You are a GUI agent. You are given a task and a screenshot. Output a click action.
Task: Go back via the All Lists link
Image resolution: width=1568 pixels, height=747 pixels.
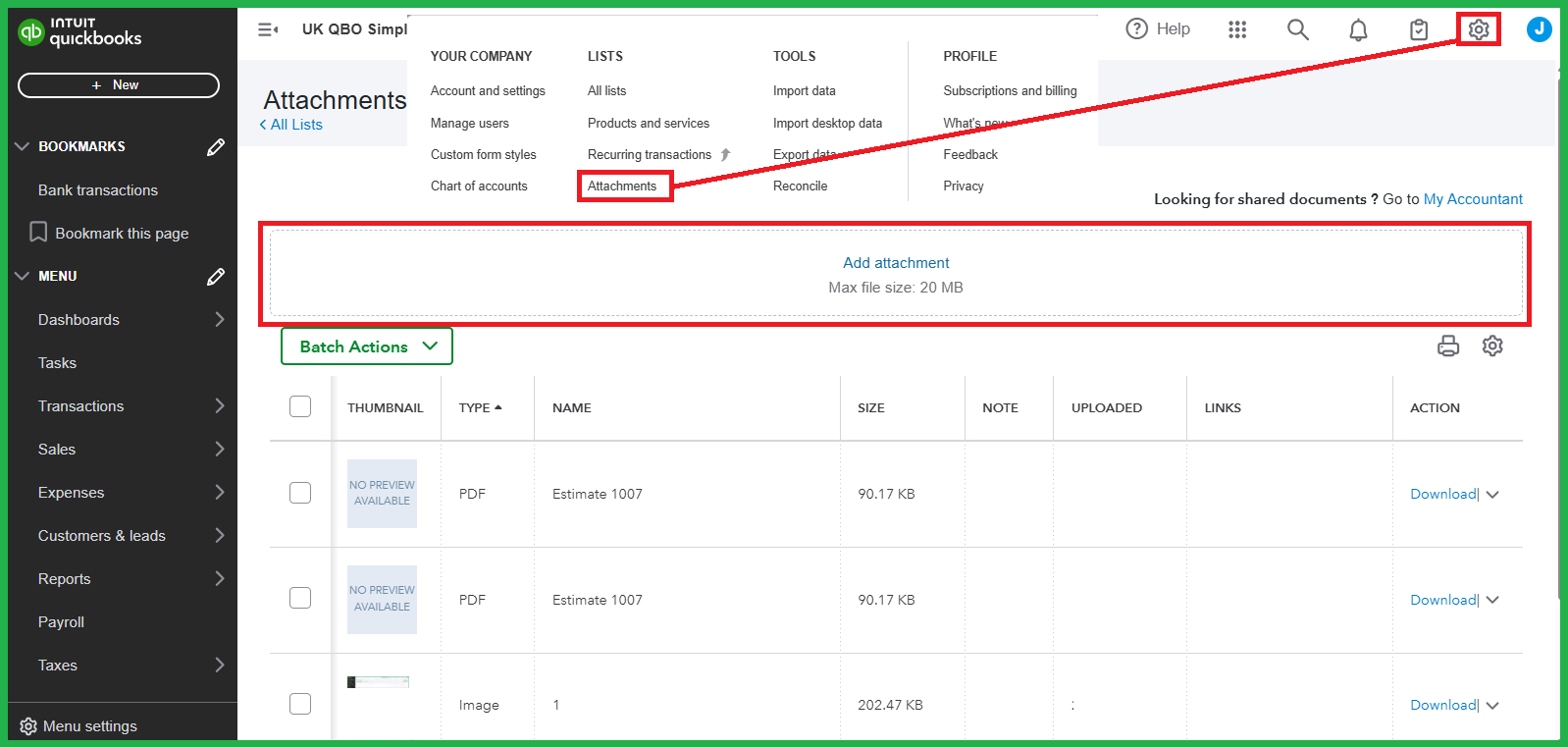[290, 125]
